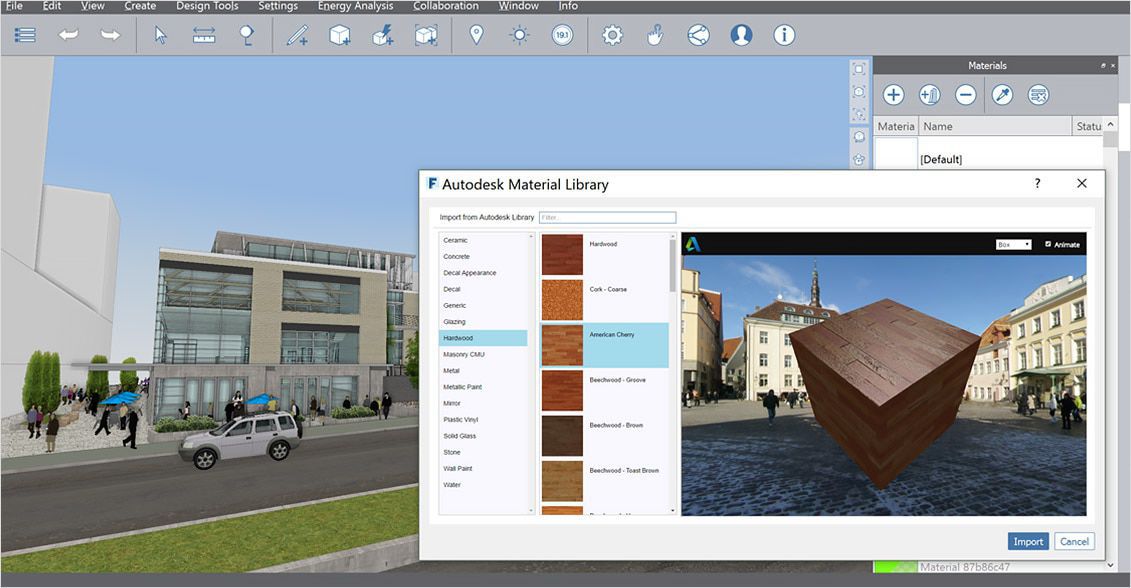The width and height of the screenshot is (1131, 588).
Task: Remove a material using the minus icon
Action: [x=965, y=94]
